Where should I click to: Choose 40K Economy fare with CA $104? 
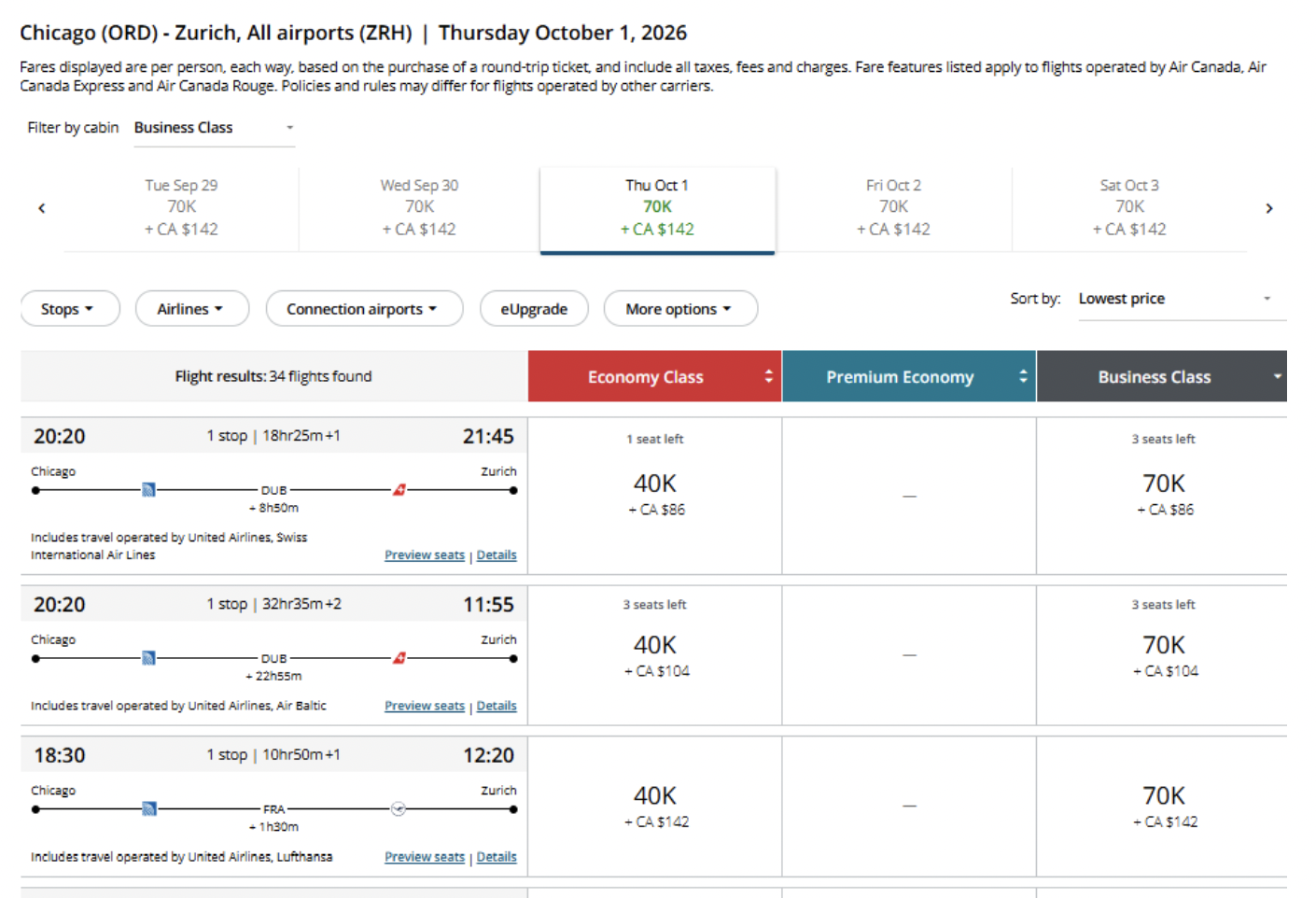pos(655,655)
